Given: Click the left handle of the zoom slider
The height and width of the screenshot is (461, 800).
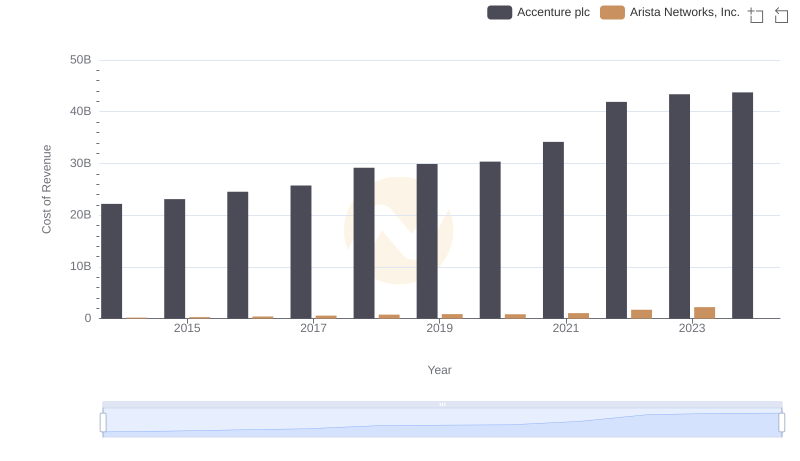Looking at the screenshot, I should (x=103, y=423).
